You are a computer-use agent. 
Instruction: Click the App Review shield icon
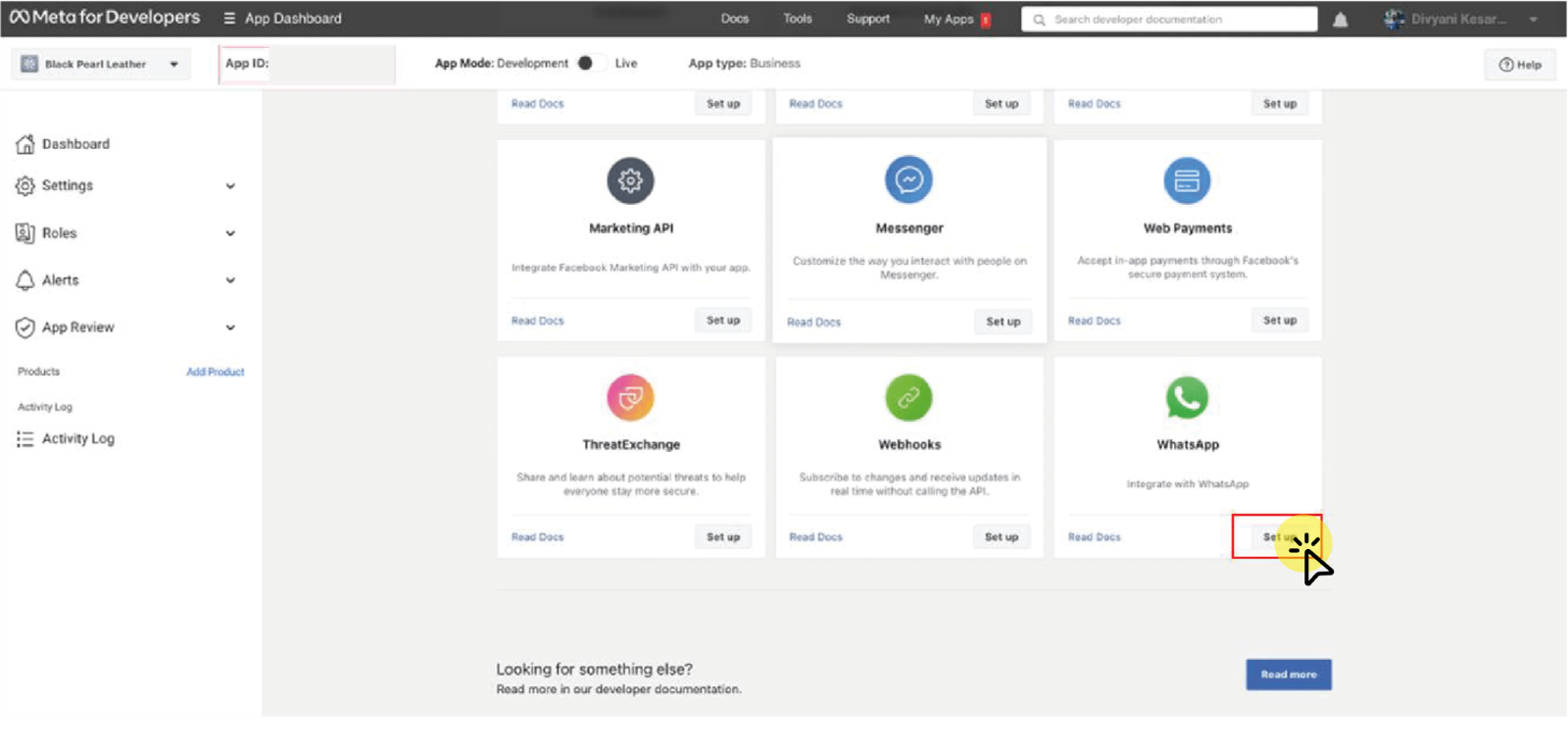pos(25,327)
